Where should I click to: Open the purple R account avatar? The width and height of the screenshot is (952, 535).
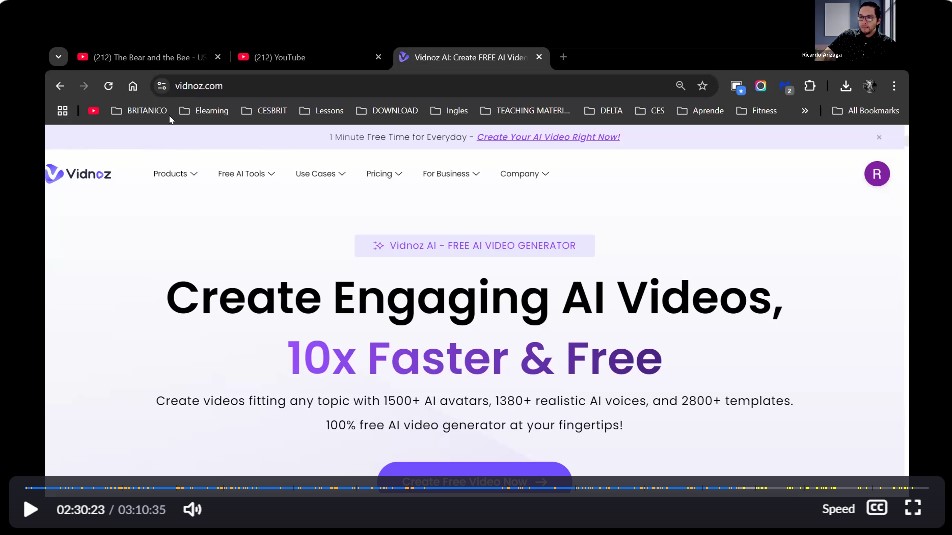click(x=877, y=174)
